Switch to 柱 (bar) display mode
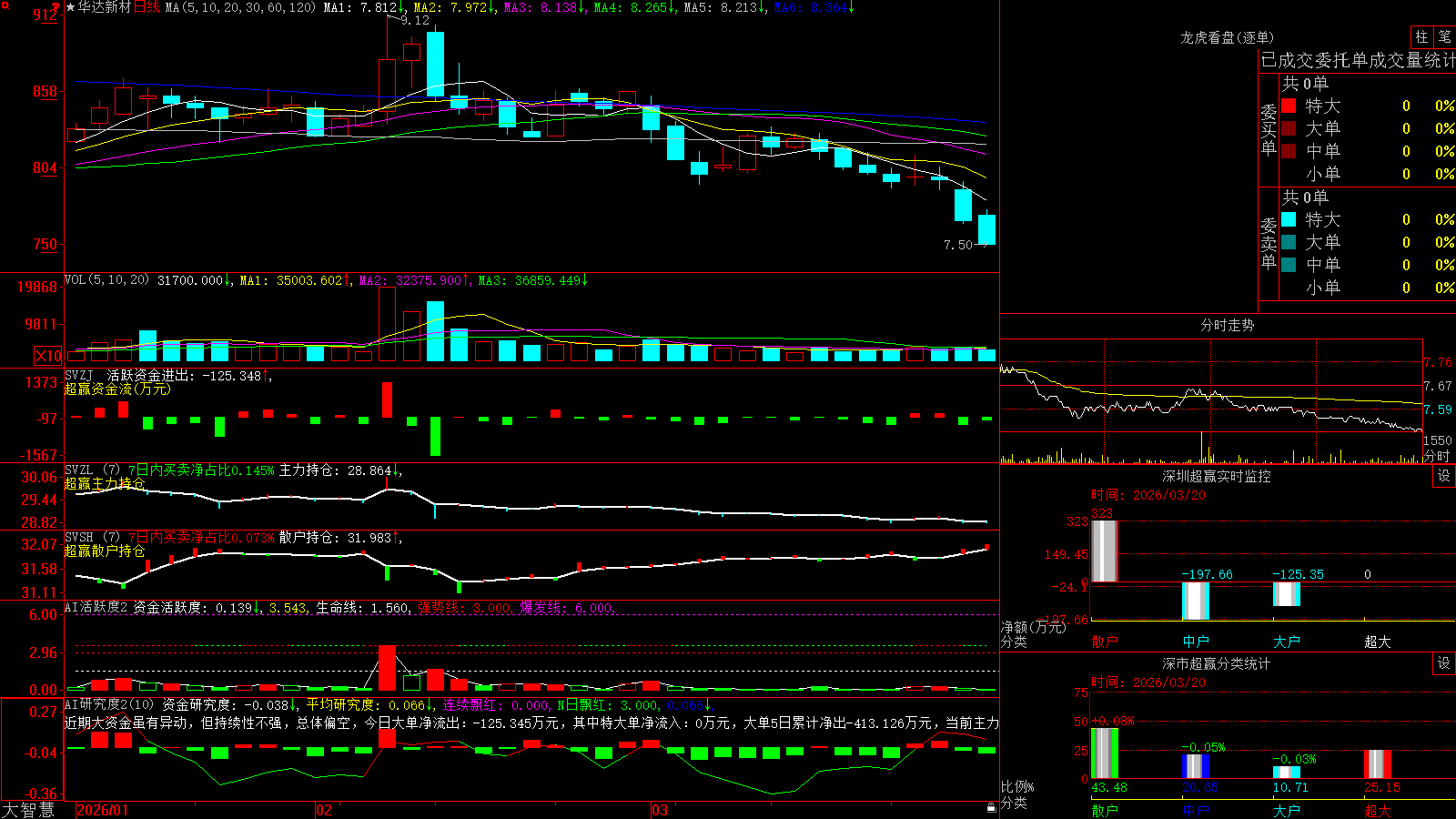1456x819 pixels. (1421, 36)
